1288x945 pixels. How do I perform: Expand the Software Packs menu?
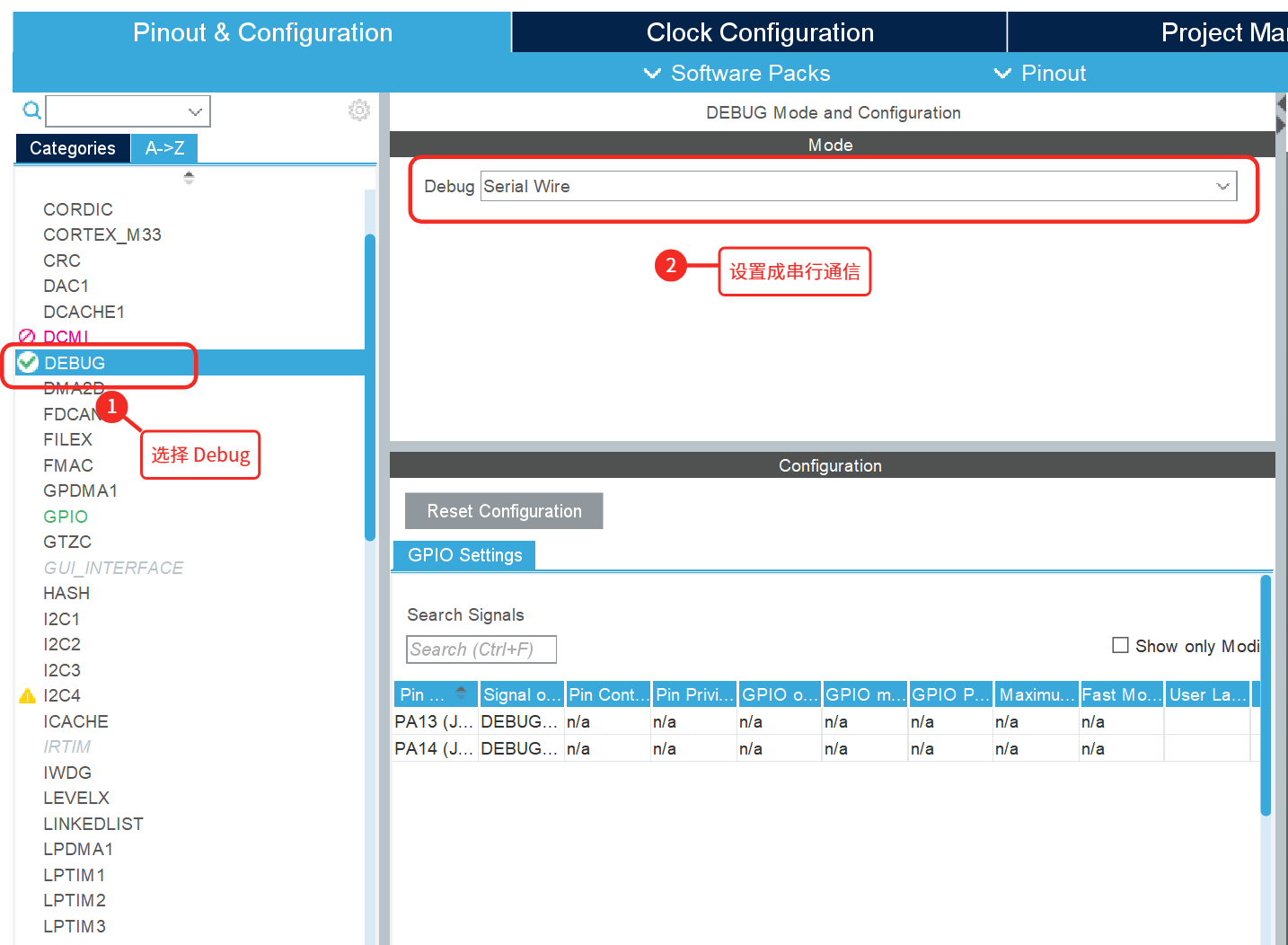point(737,73)
